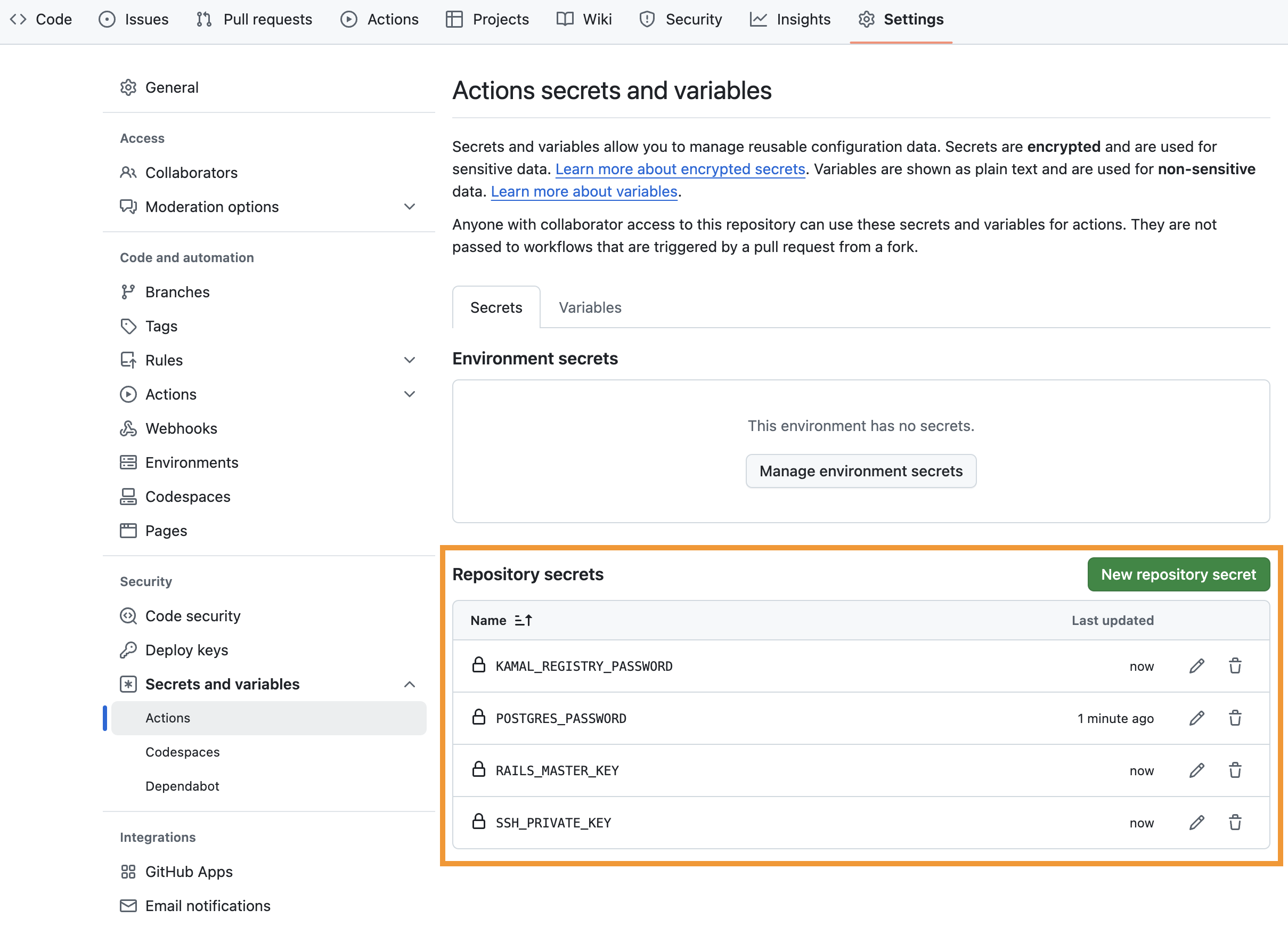Click the SSH_PRIVATE_KEY secret name
Image resolution: width=1288 pixels, height=926 pixels.
(553, 823)
